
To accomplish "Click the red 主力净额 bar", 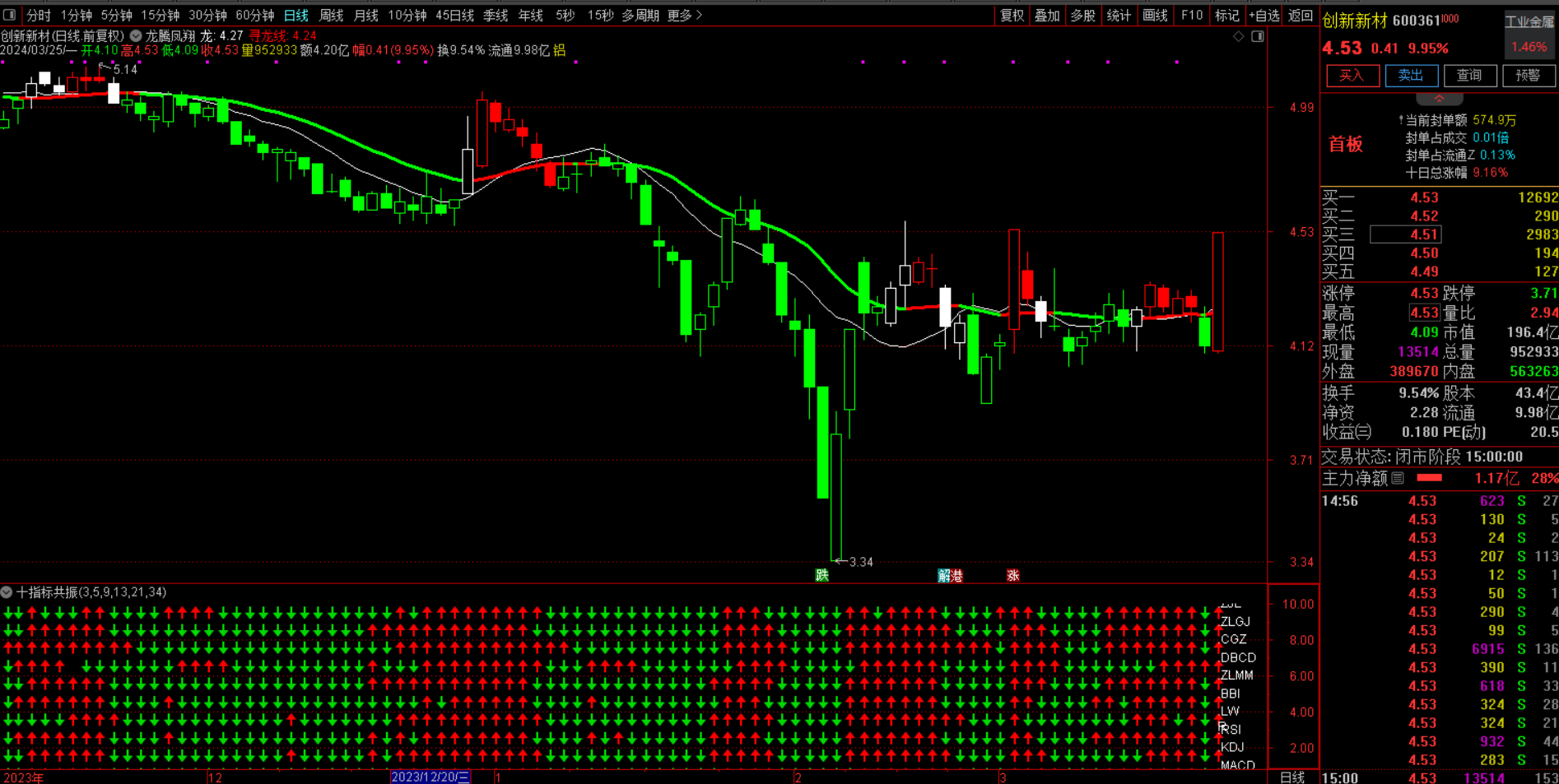I will [1430, 478].
